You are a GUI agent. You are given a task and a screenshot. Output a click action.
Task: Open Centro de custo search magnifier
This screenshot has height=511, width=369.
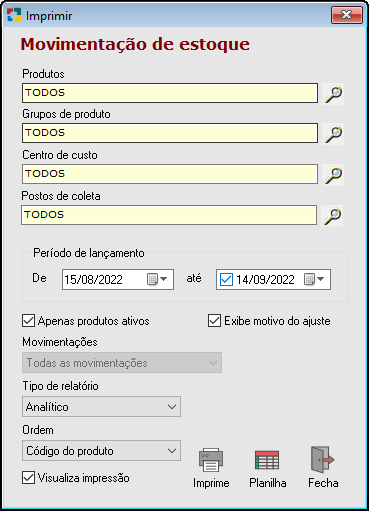(x=333, y=175)
